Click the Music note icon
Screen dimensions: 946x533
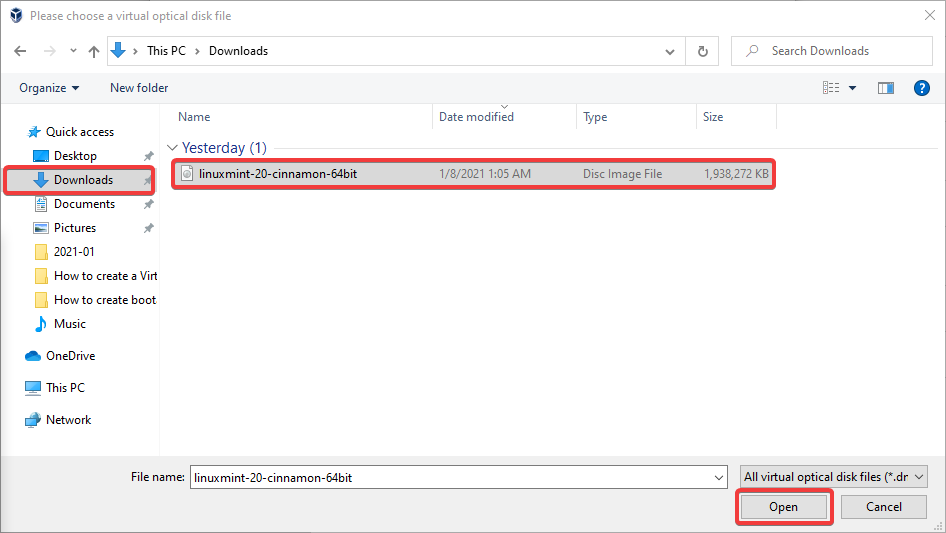coord(40,324)
